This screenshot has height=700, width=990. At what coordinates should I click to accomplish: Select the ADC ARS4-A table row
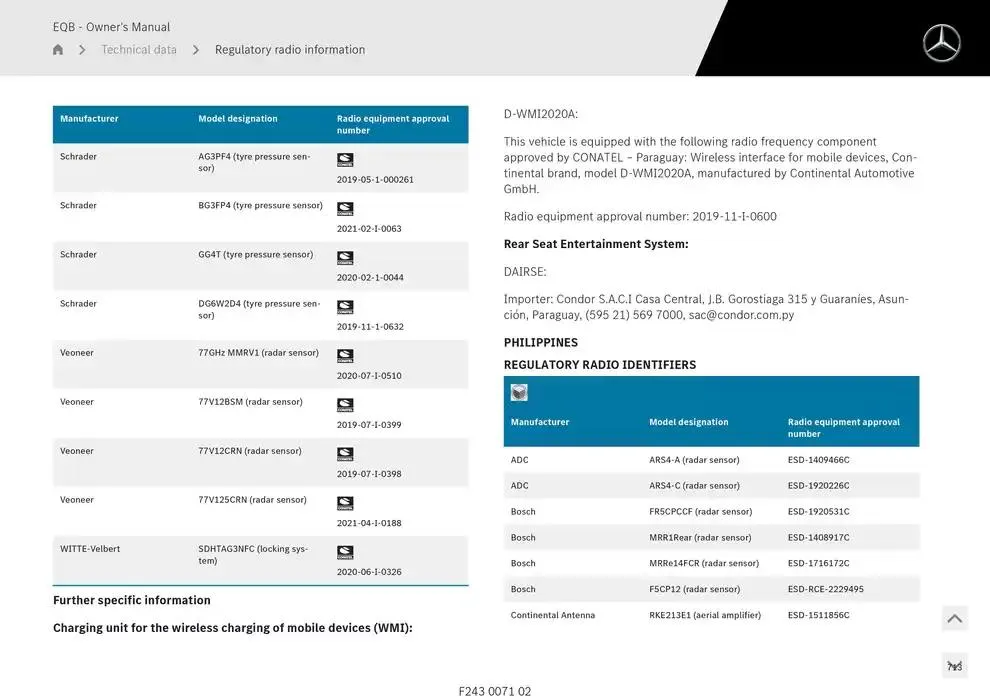click(711, 459)
